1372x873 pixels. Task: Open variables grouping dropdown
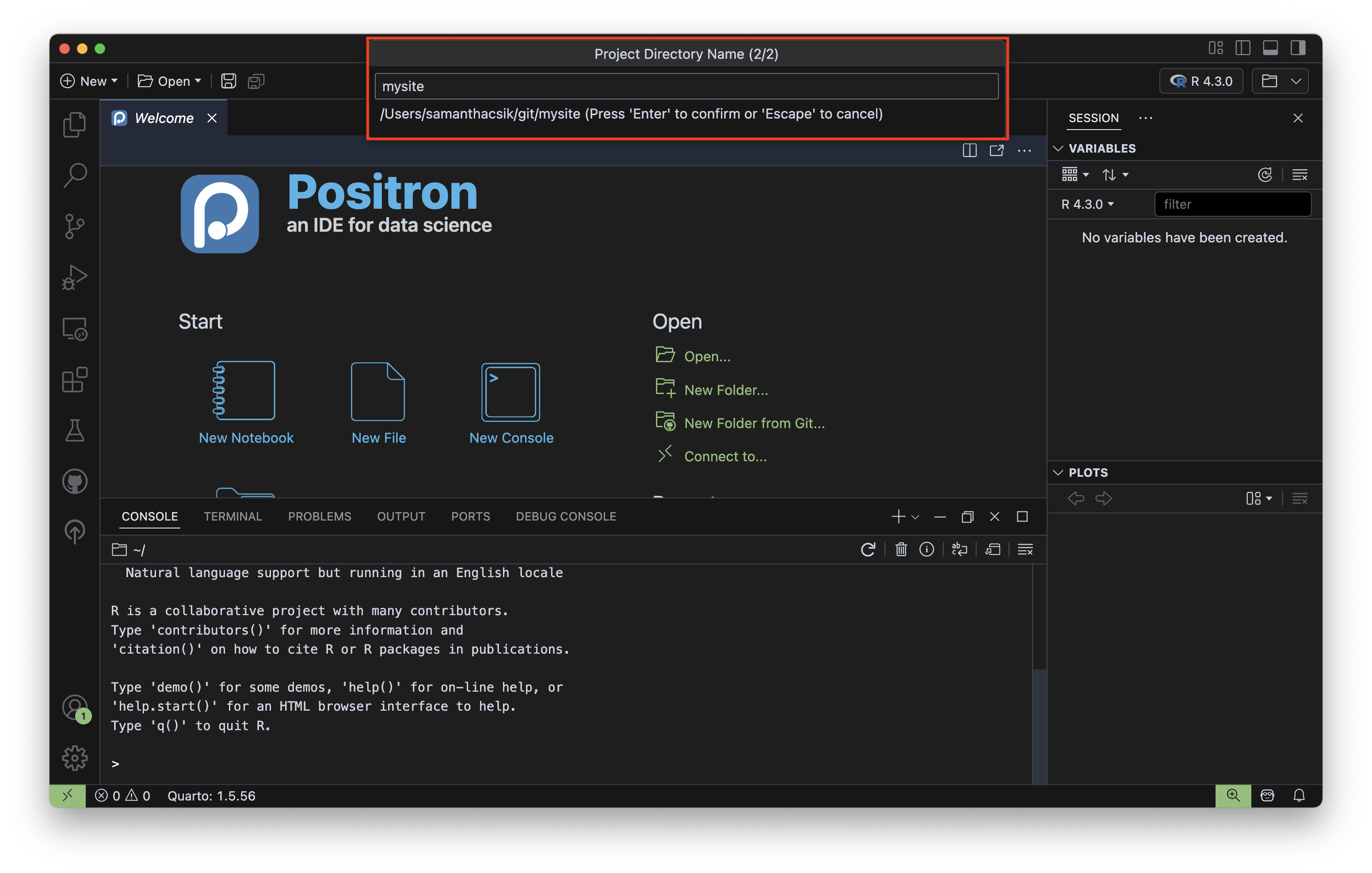click(x=1075, y=175)
